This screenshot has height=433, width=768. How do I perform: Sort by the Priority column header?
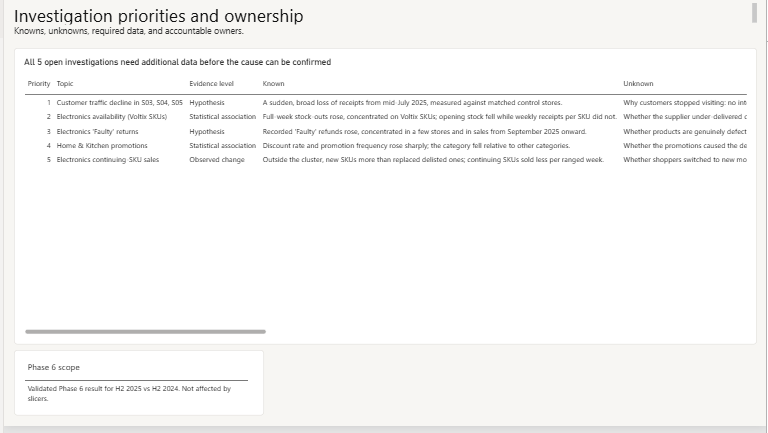coord(39,84)
